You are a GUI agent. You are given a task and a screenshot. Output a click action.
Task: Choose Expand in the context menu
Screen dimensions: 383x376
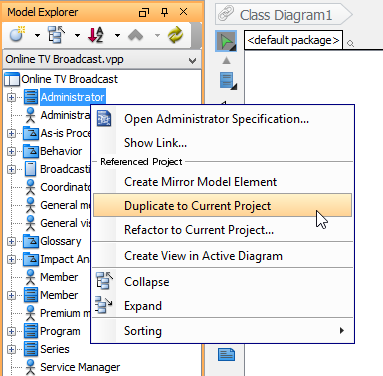point(222,306)
